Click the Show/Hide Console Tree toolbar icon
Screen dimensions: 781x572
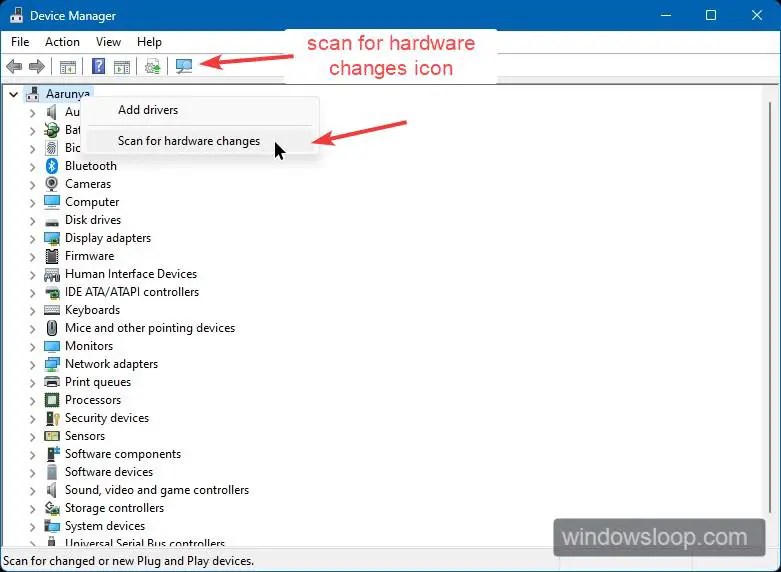coord(68,66)
